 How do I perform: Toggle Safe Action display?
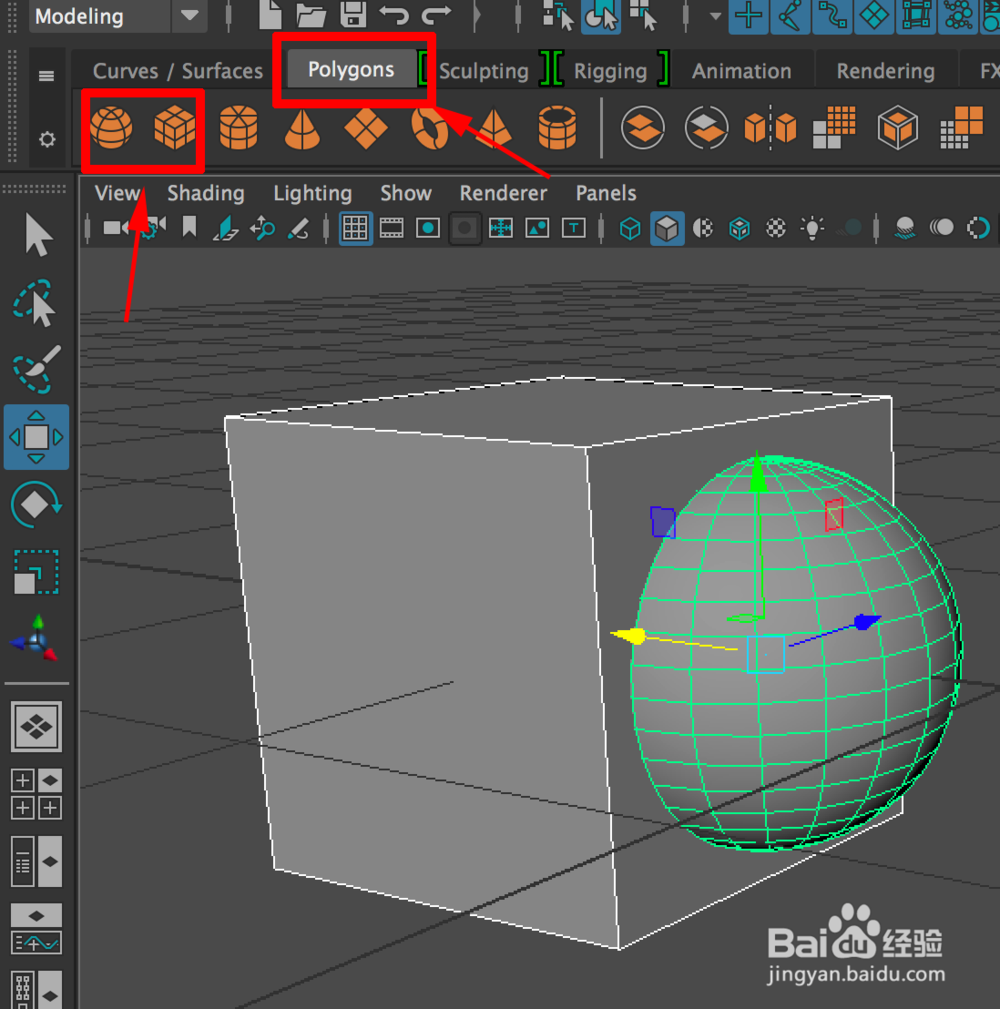(x=537, y=228)
